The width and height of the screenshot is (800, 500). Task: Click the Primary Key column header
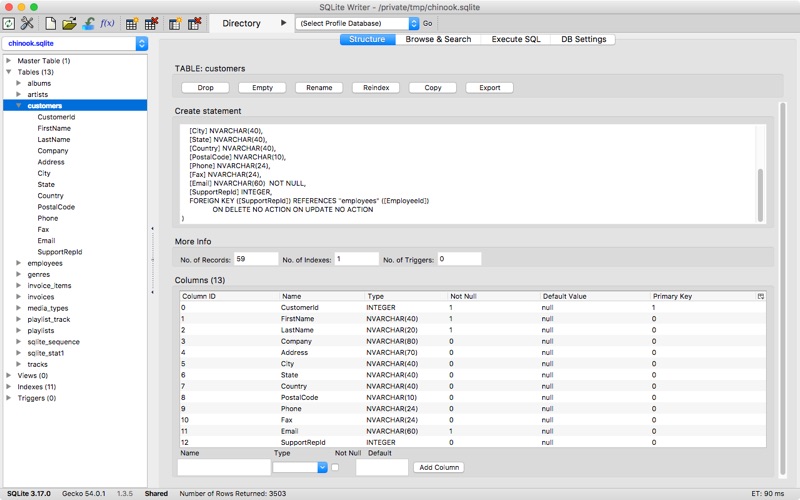(x=703, y=296)
